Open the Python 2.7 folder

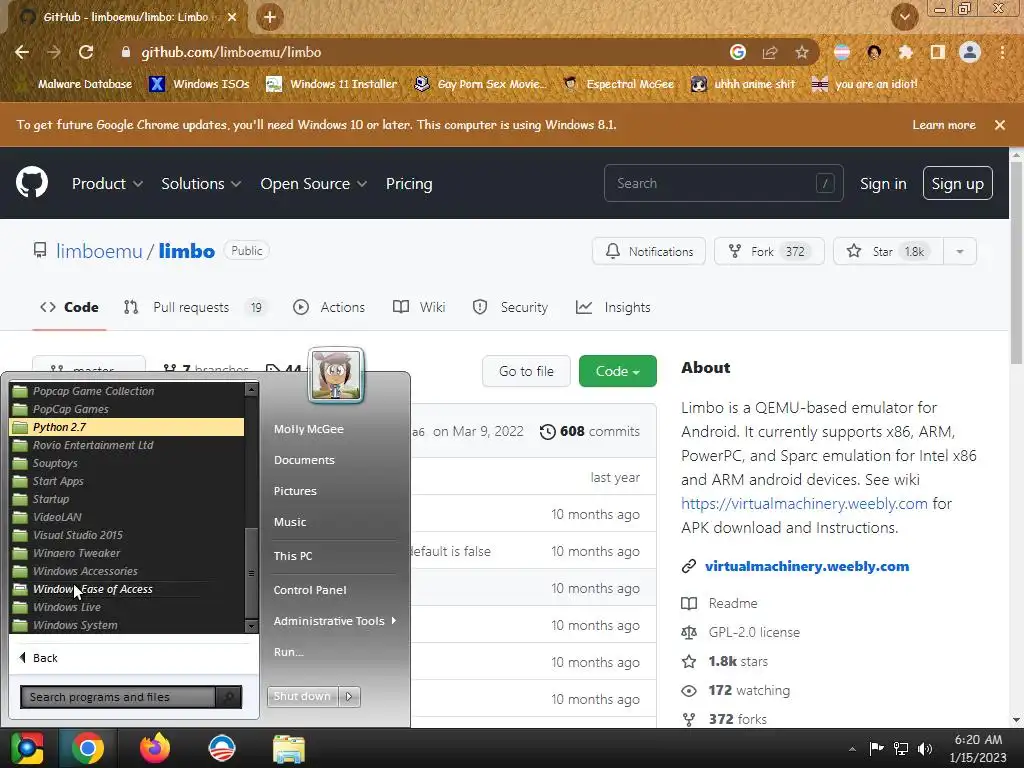point(127,427)
